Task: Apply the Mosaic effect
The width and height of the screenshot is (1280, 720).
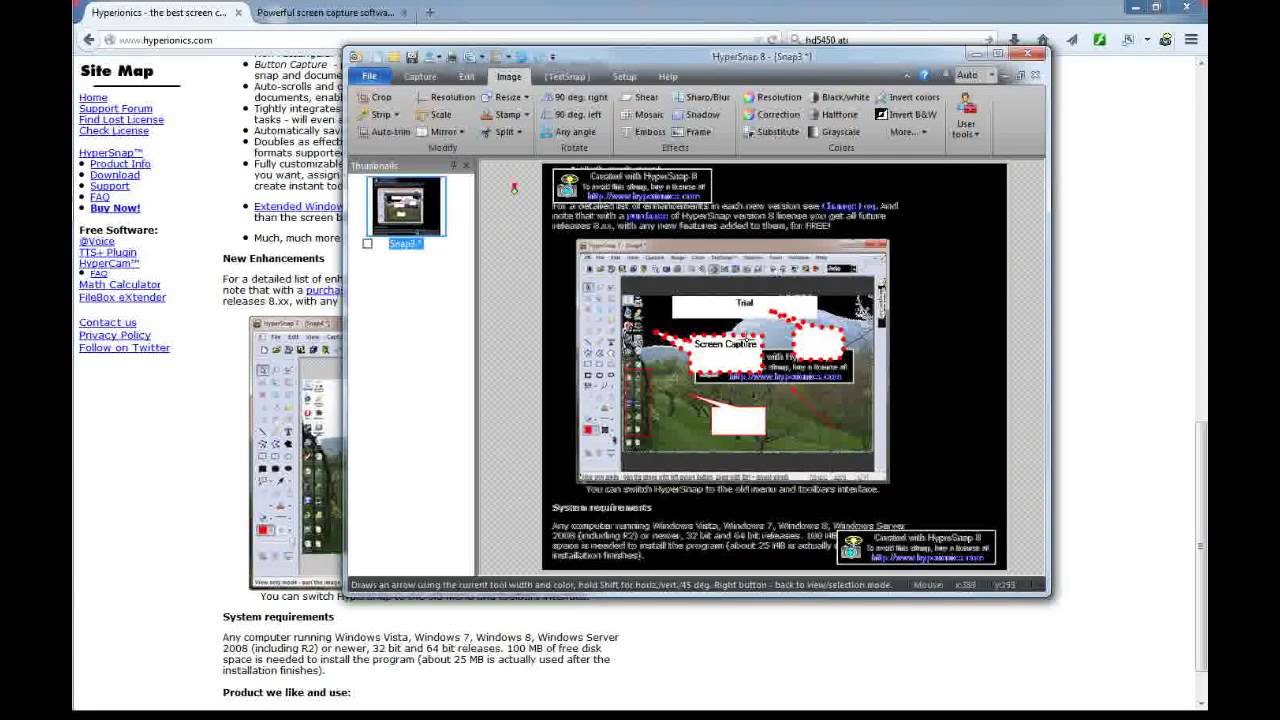Action: (x=641, y=115)
